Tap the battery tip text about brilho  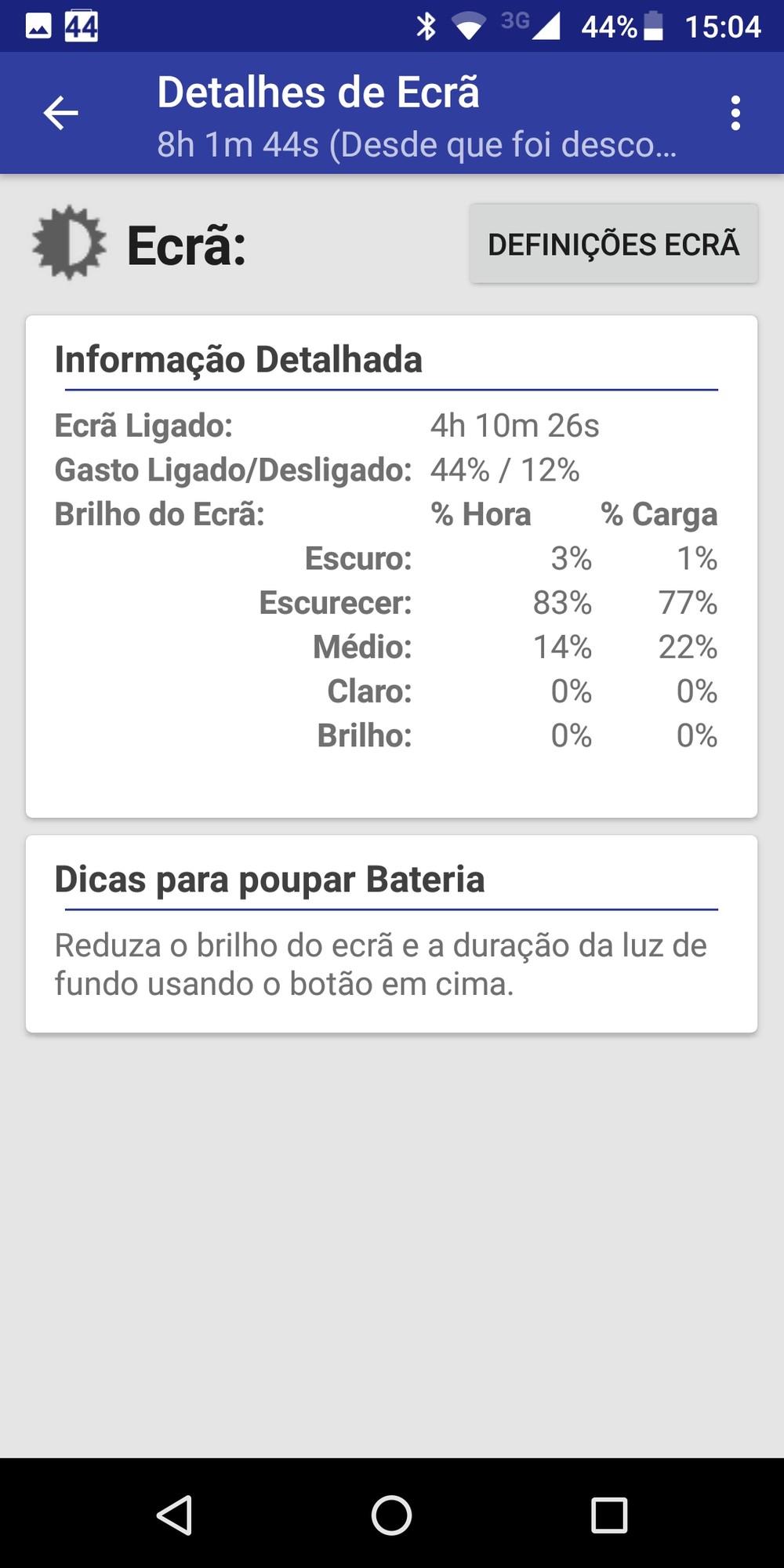coord(380,964)
